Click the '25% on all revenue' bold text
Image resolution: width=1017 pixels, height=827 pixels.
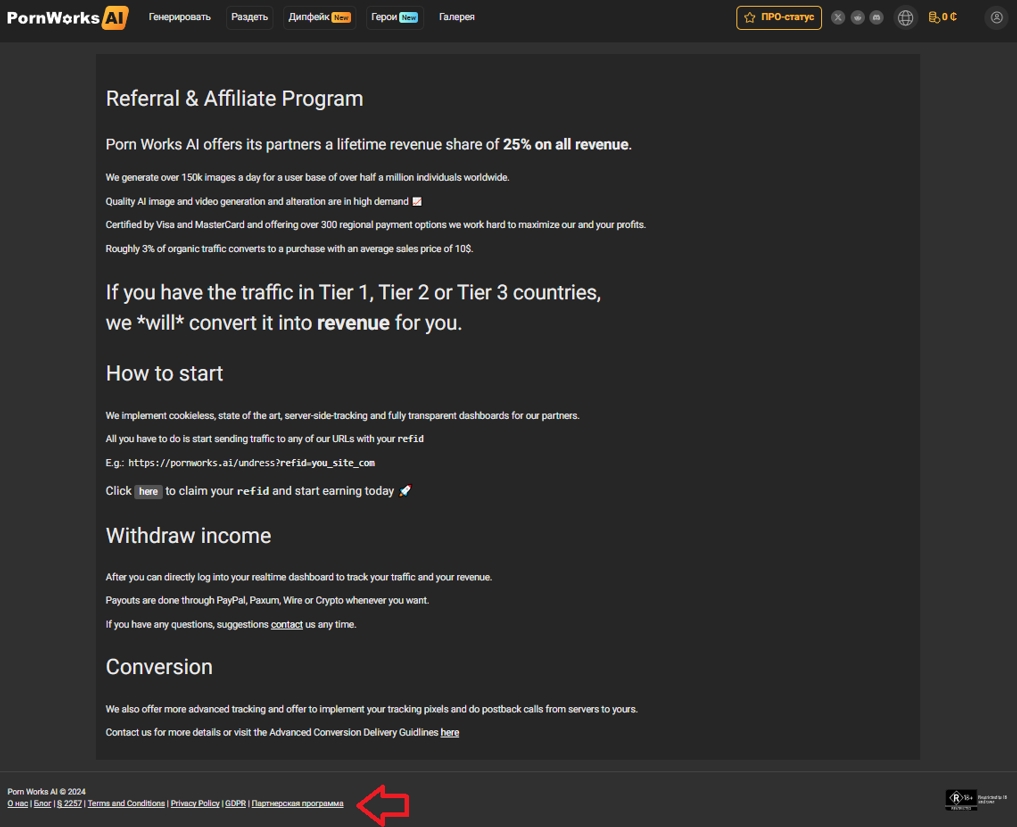(566, 144)
